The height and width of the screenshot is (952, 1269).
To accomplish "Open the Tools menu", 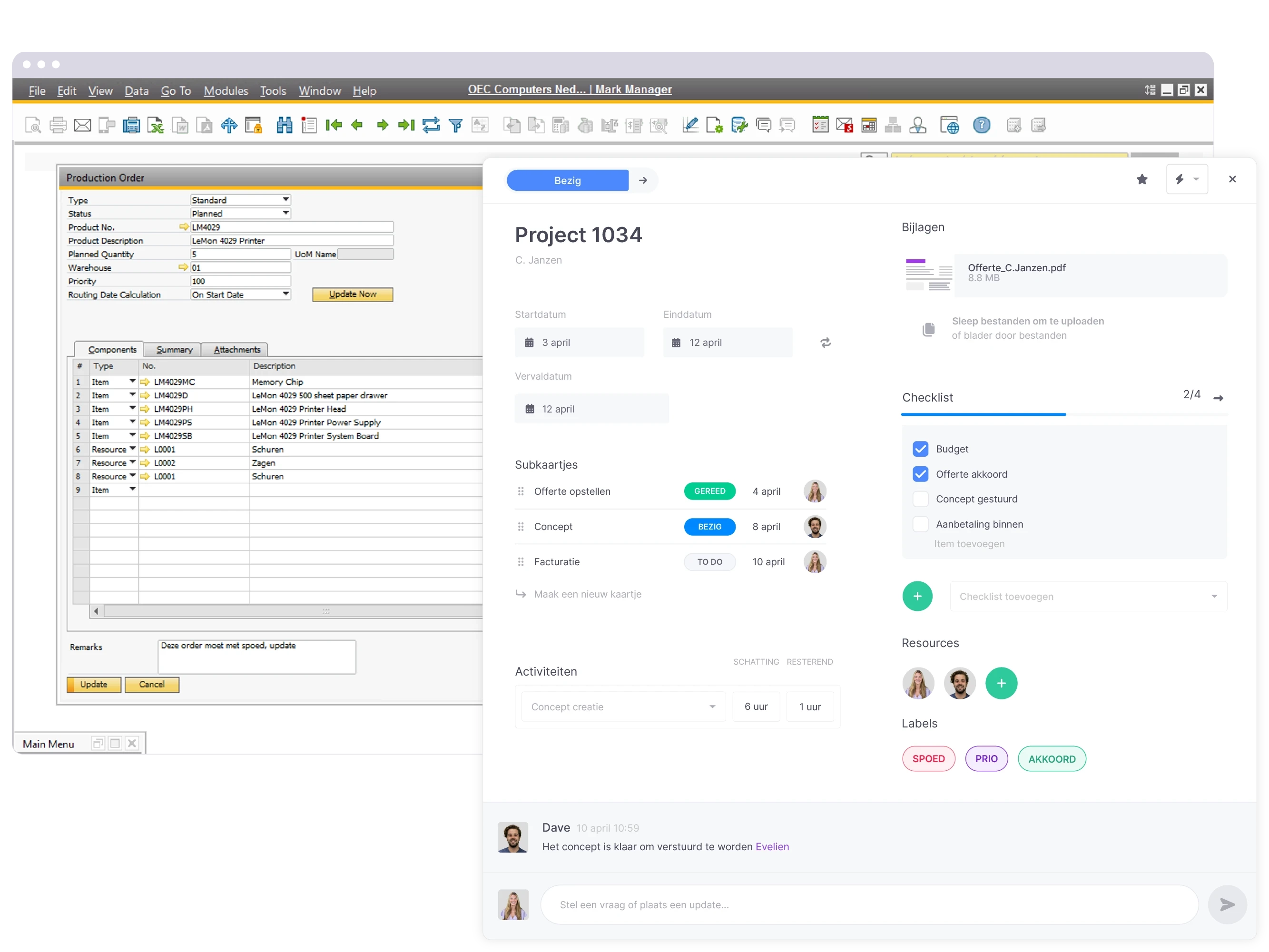I will (x=273, y=90).
